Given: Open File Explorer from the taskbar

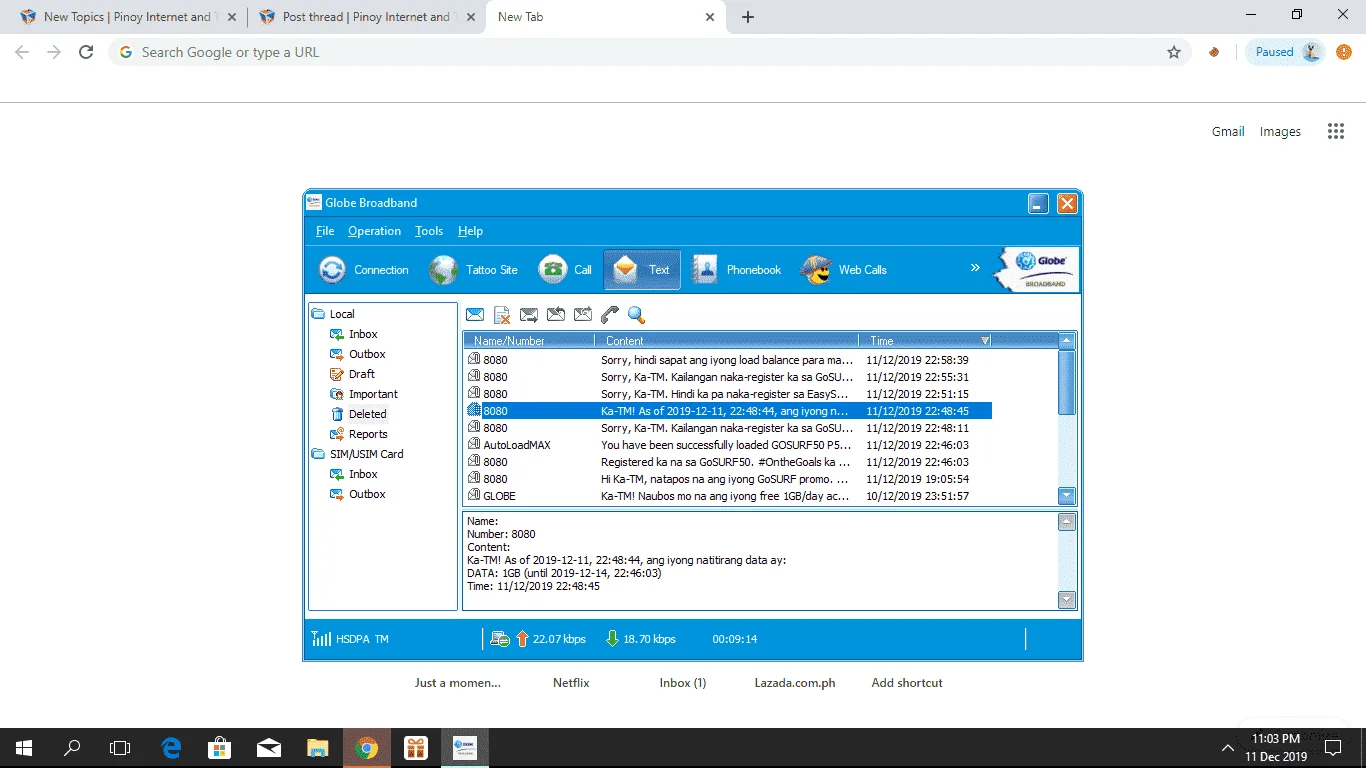Looking at the screenshot, I should (317, 748).
